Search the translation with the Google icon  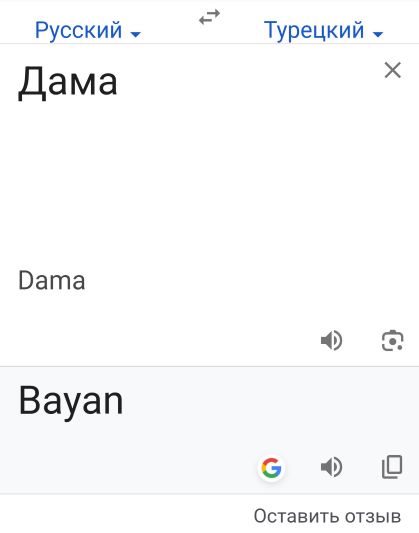271,468
